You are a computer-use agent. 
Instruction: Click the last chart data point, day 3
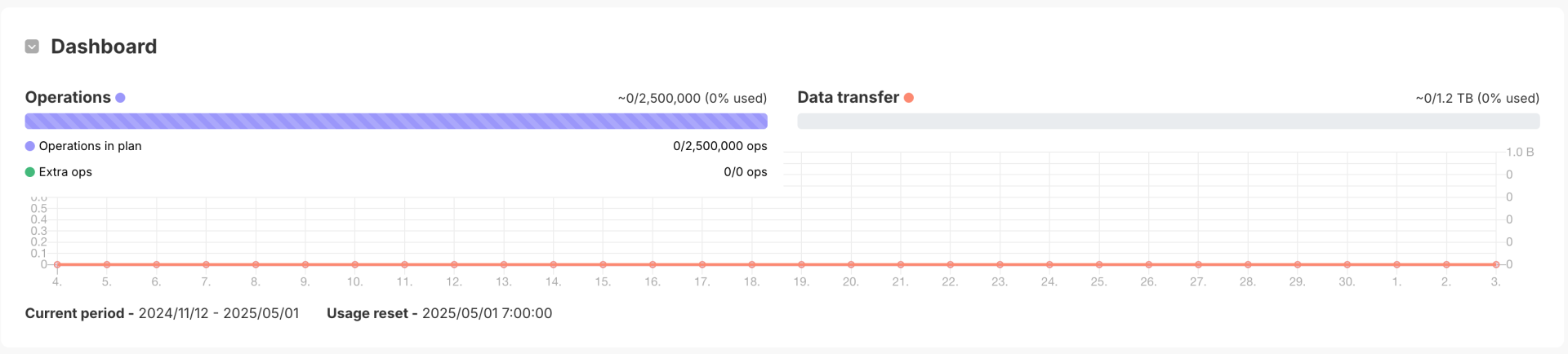(x=1495, y=264)
